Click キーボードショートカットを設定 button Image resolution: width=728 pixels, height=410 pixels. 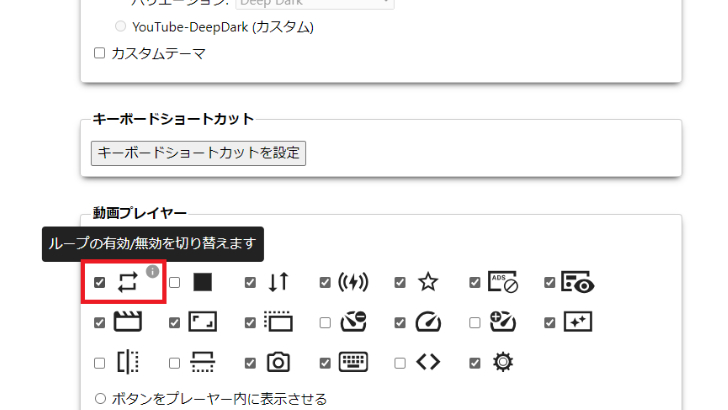coord(198,153)
